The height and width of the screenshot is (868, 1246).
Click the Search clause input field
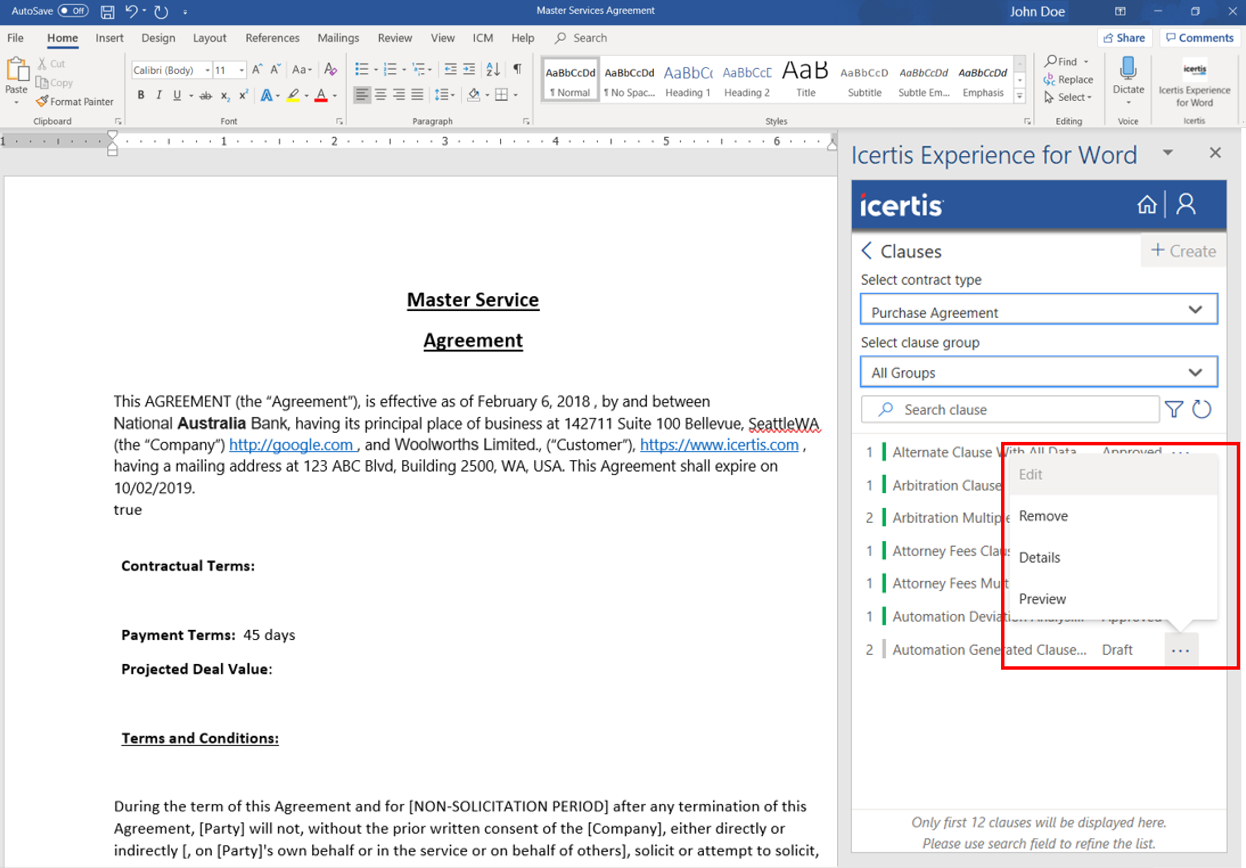click(1010, 410)
